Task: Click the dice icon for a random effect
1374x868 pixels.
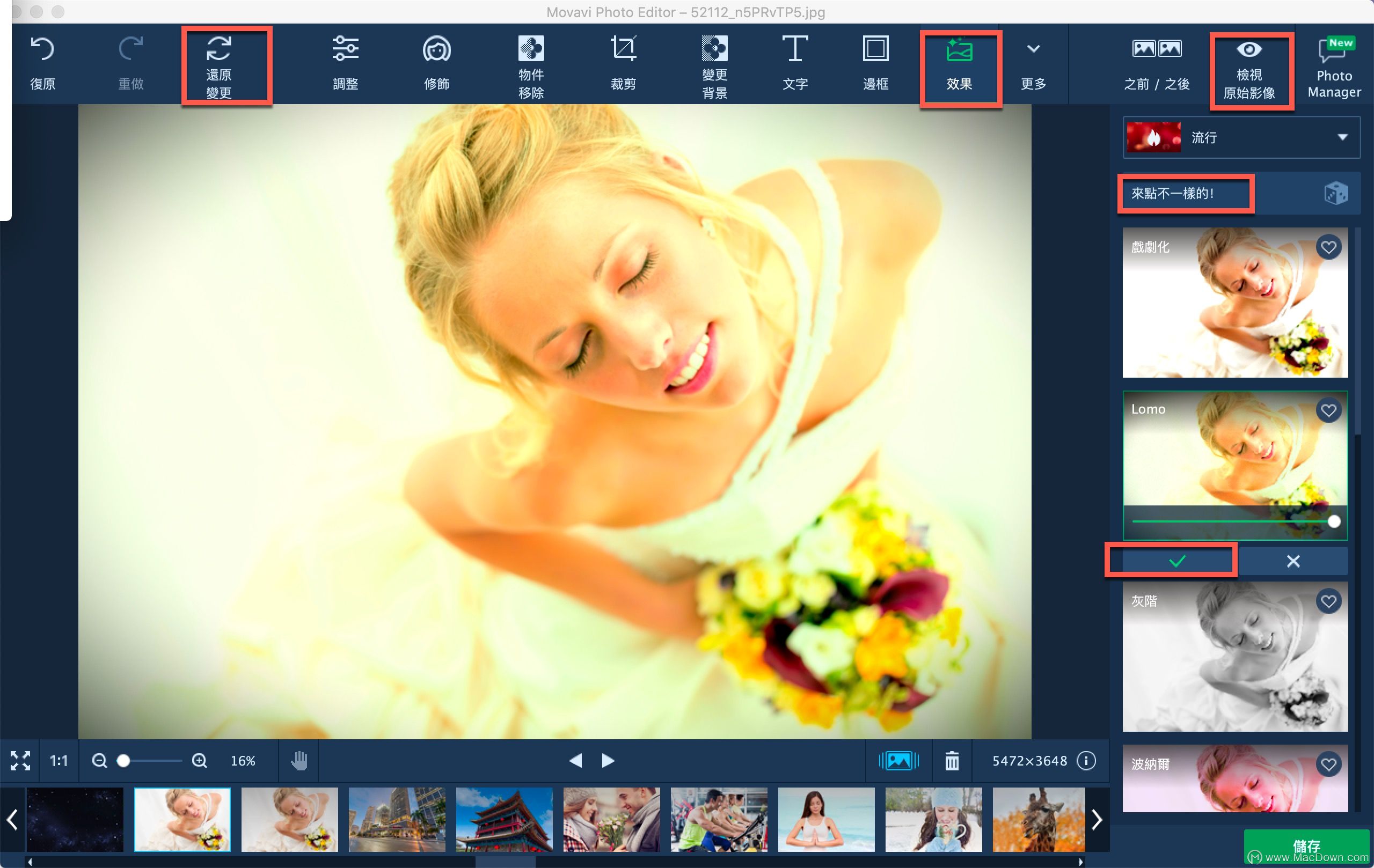Action: pos(1335,193)
